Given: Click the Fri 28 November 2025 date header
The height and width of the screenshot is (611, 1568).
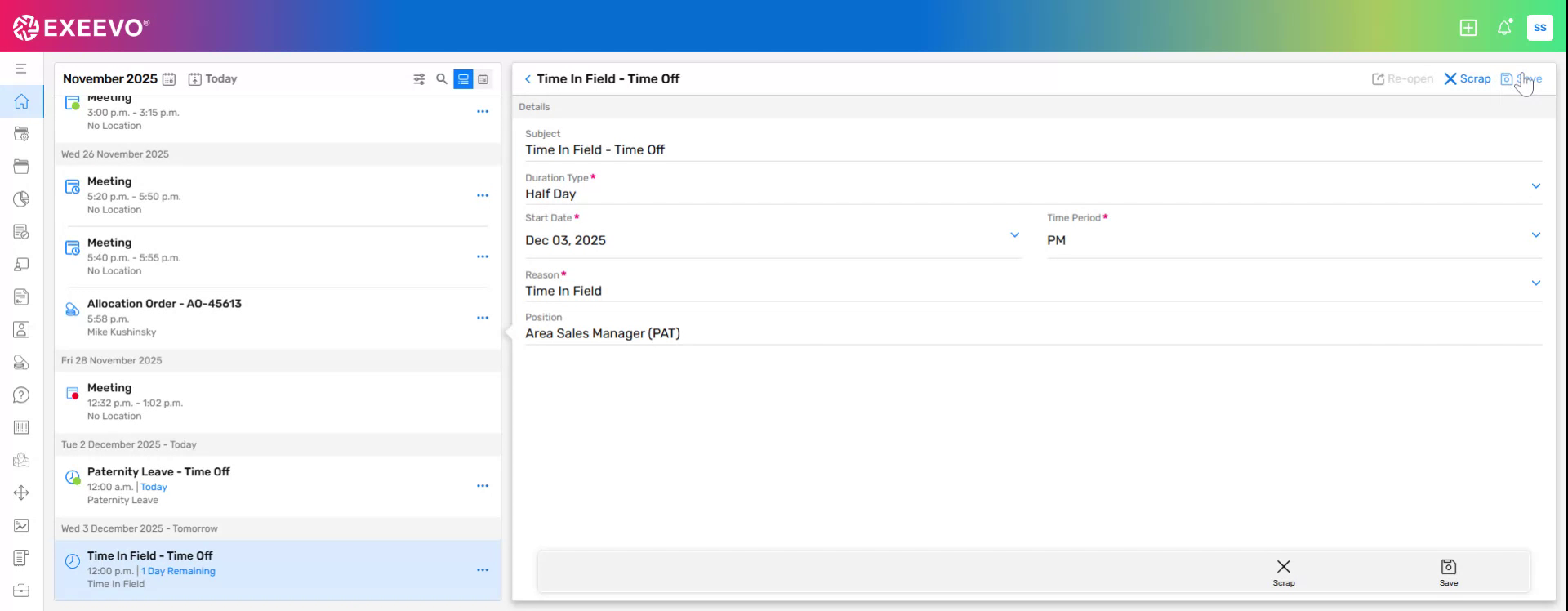Looking at the screenshot, I should pyautogui.click(x=112, y=360).
